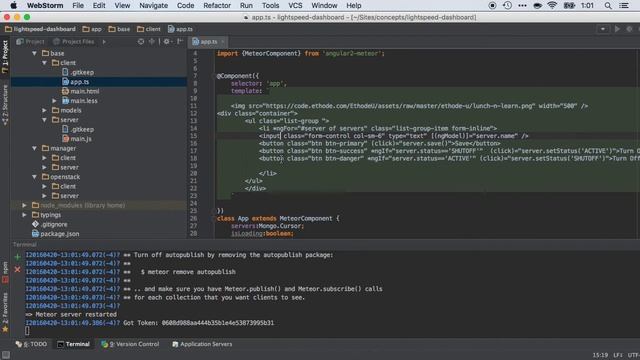Open the TODO tool window
Image resolution: width=640 pixels, height=360 pixels.
[31, 344]
